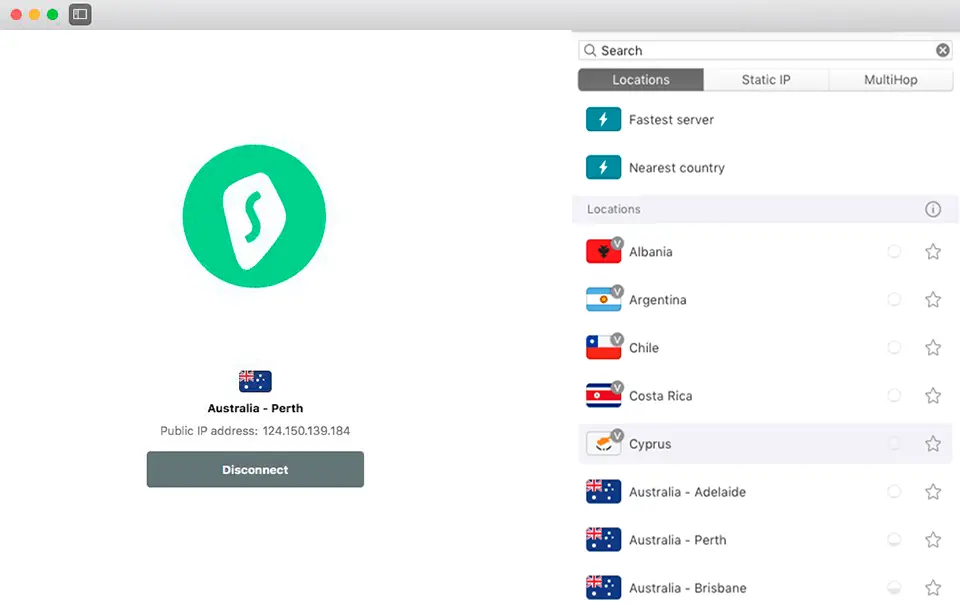Switch to the Locations tab

click(641, 80)
